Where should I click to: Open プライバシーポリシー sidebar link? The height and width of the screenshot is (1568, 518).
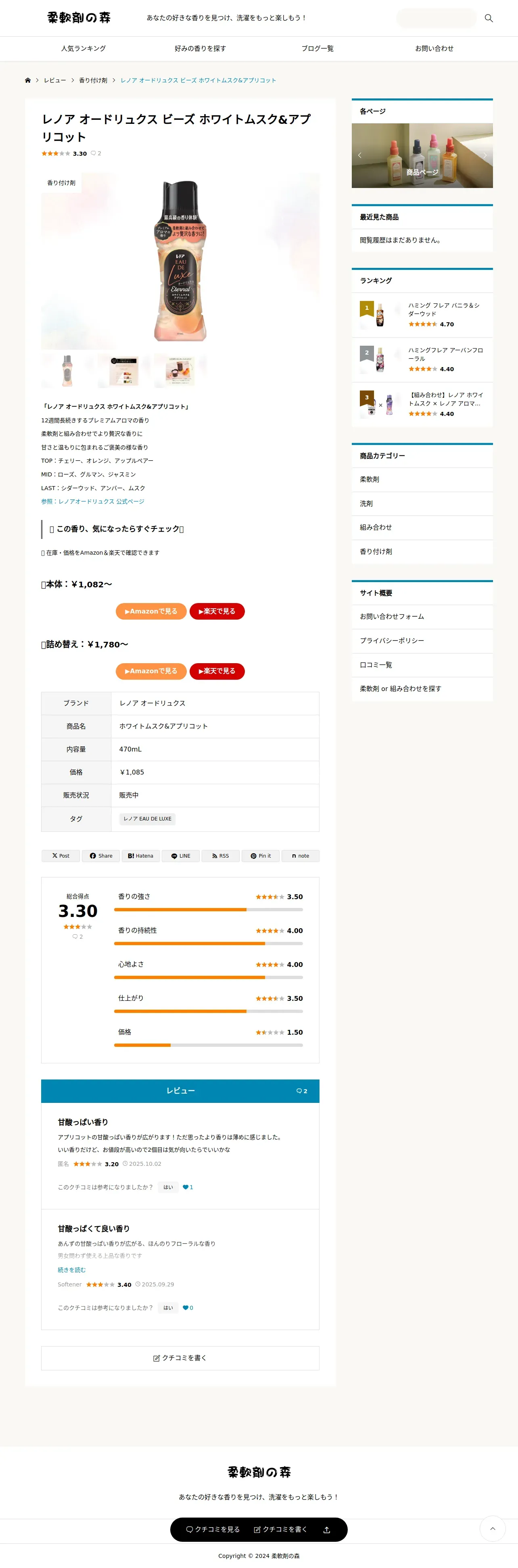point(422,641)
